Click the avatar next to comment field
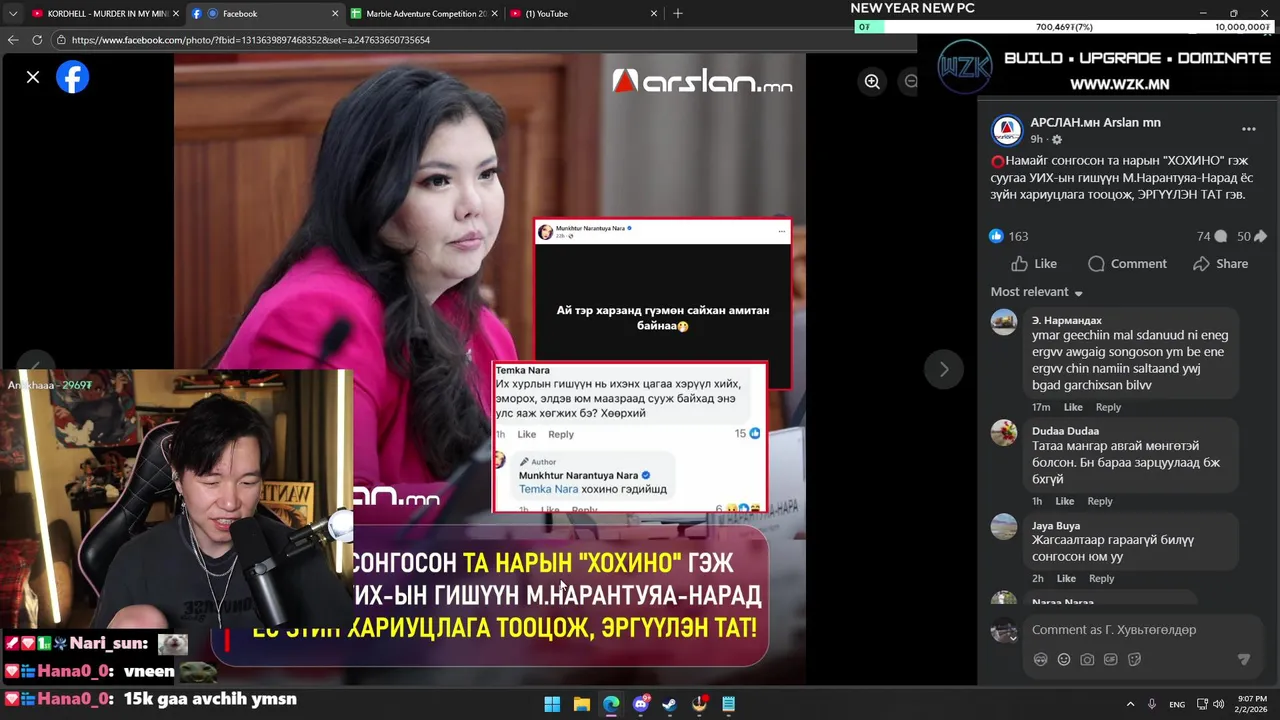Image resolution: width=1280 pixels, height=720 pixels. [x=1003, y=631]
